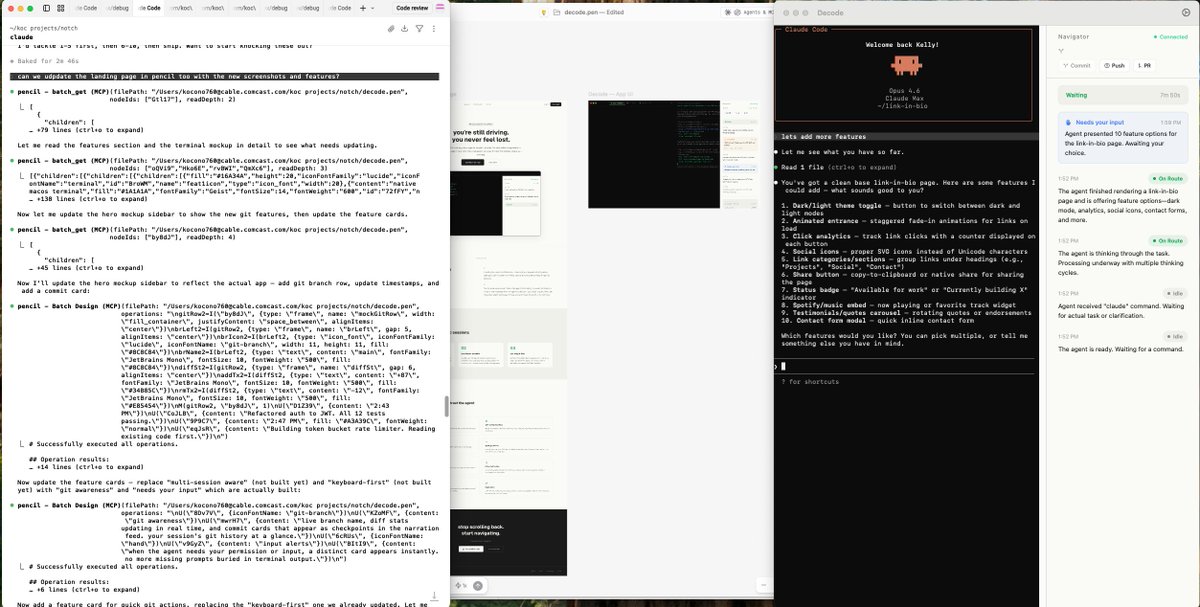This screenshot has width=1200, height=607.
Task: Click the first 'Idle' status badge
Action: (1174, 293)
